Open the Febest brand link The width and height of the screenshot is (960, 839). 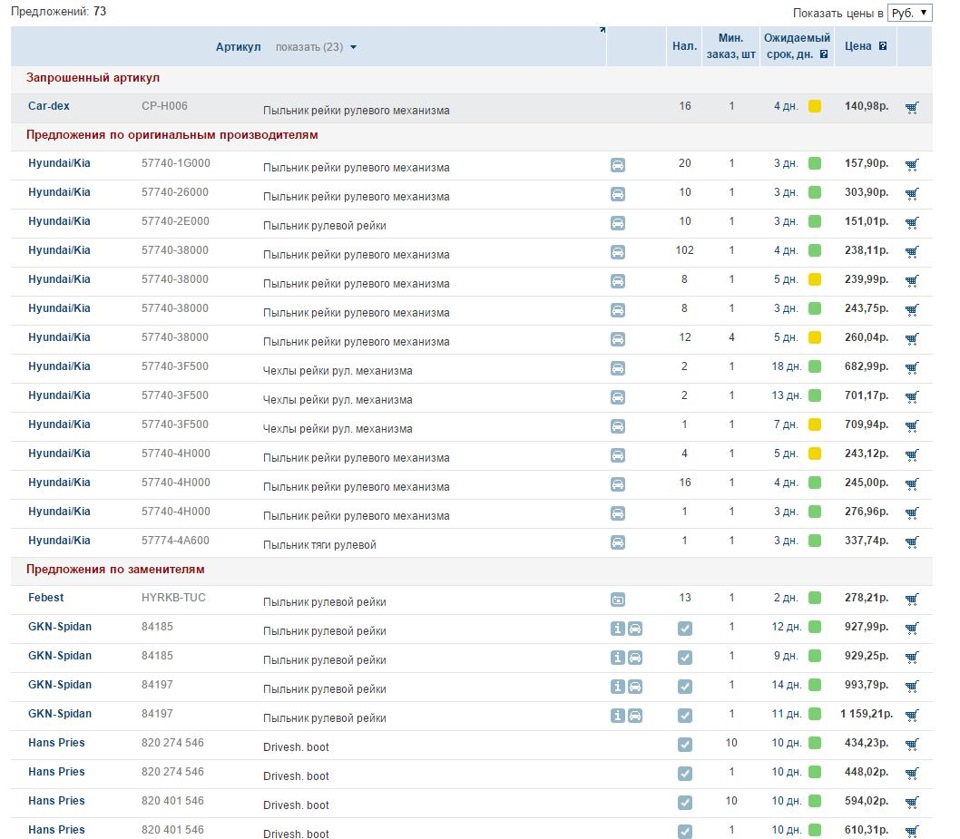coord(46,598)
